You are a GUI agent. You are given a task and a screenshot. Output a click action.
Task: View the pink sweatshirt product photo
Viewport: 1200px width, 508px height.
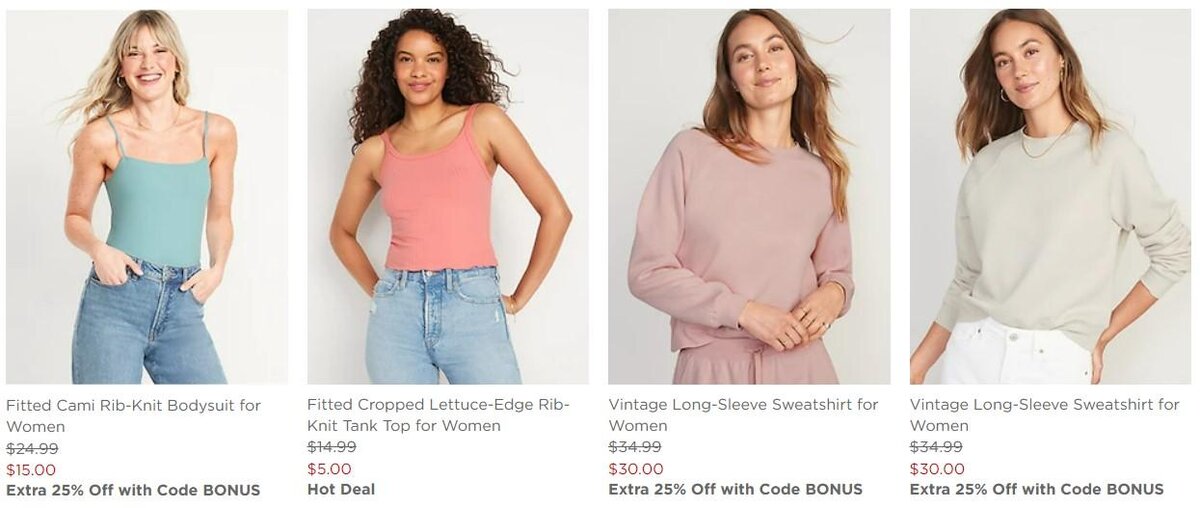click(749, 197)
